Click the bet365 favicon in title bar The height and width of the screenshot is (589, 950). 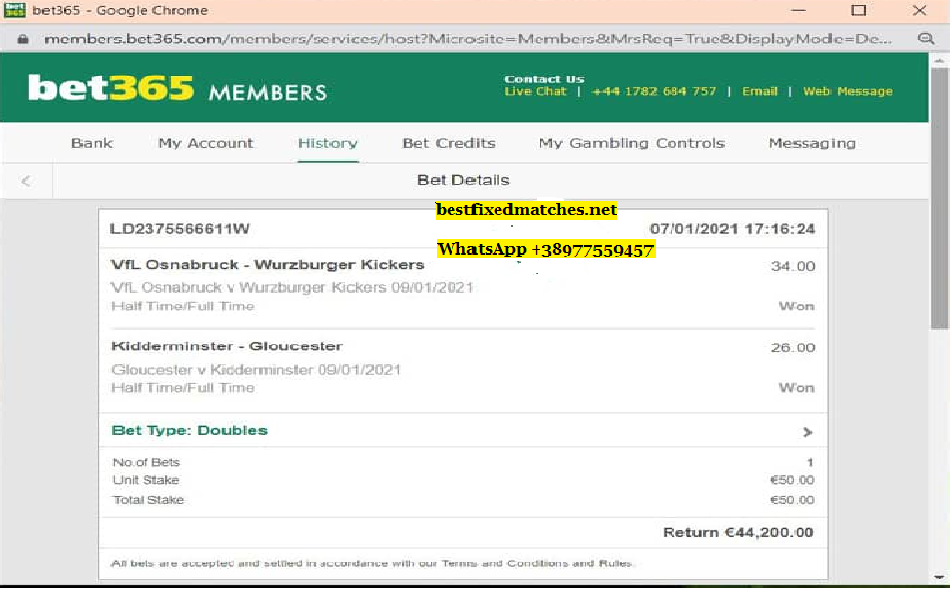pyautogui.click(x=15, y=10)
